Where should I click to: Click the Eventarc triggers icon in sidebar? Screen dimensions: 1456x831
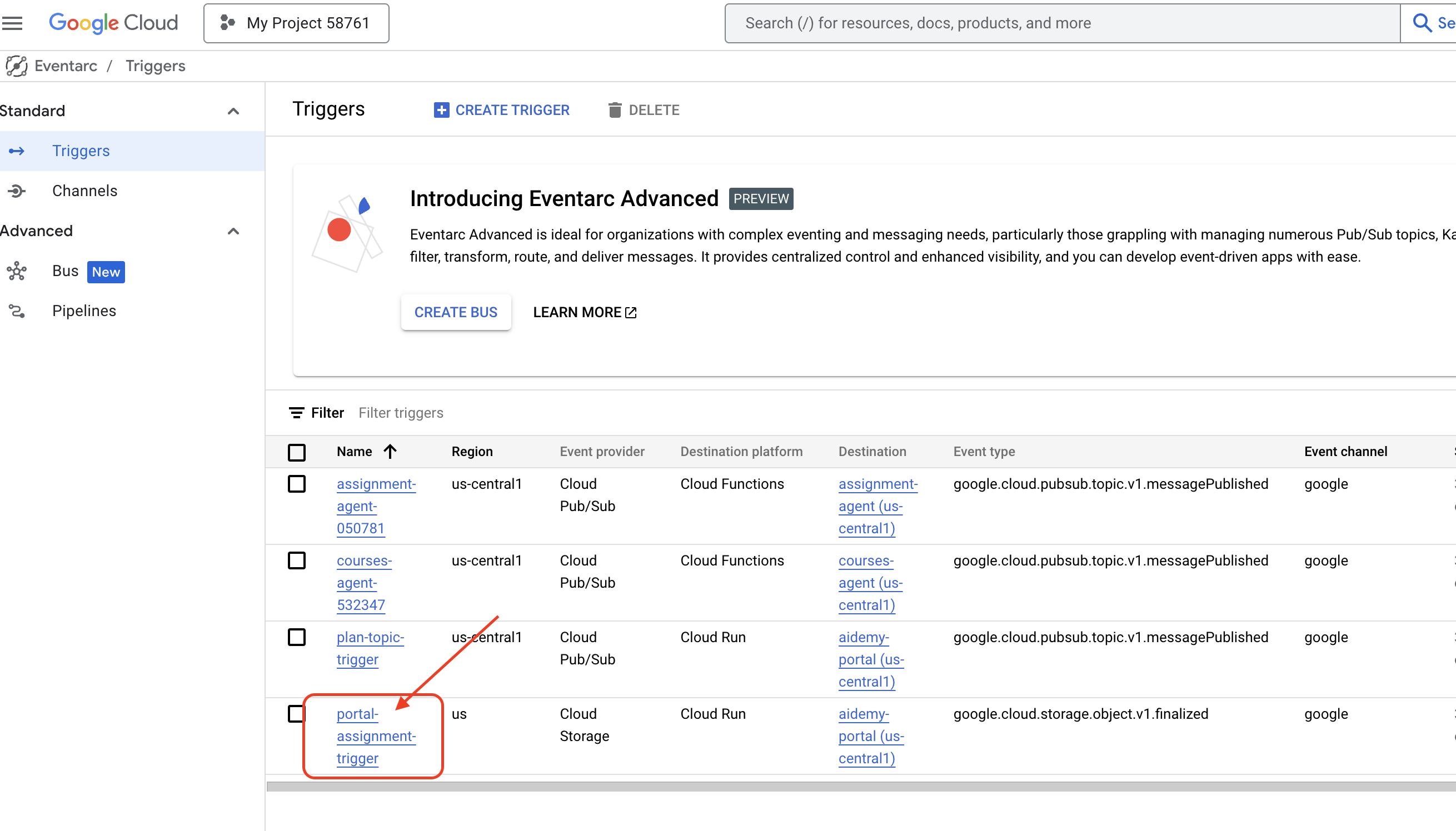click(x=17, y=151)
